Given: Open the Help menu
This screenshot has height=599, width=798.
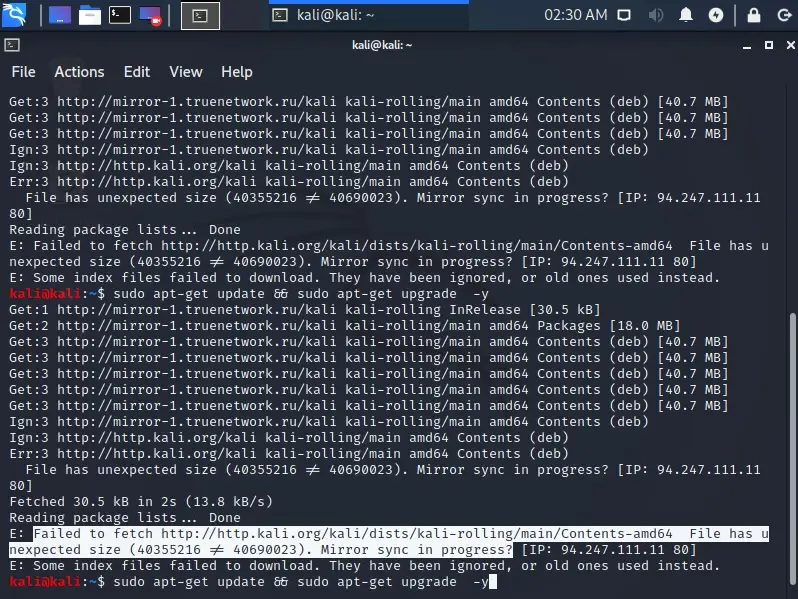Looking at the screenshot, I should click(237, 72).
